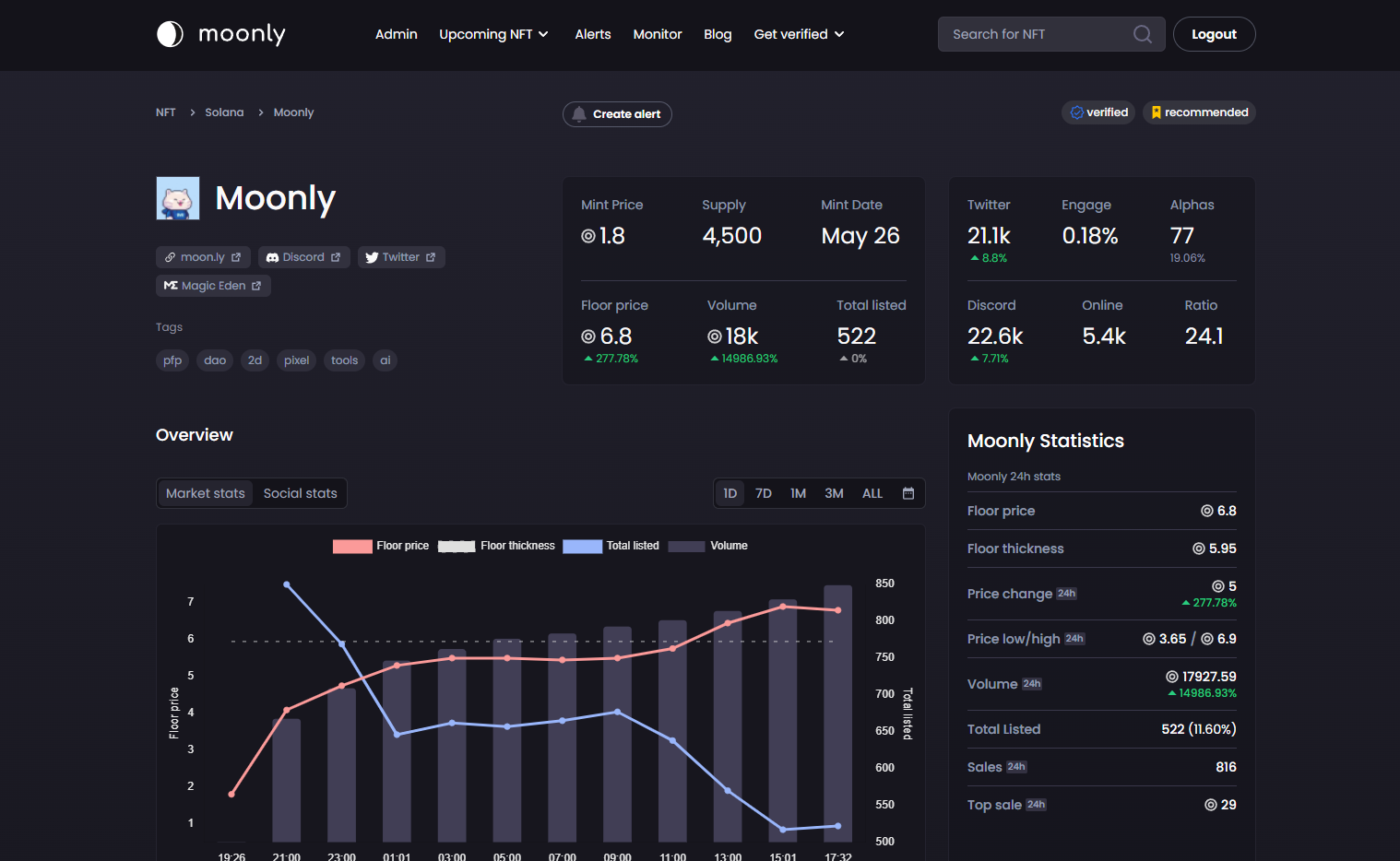Click the Moonly collection avatar image
The image size is (1400, 861).
pos(178,198)
